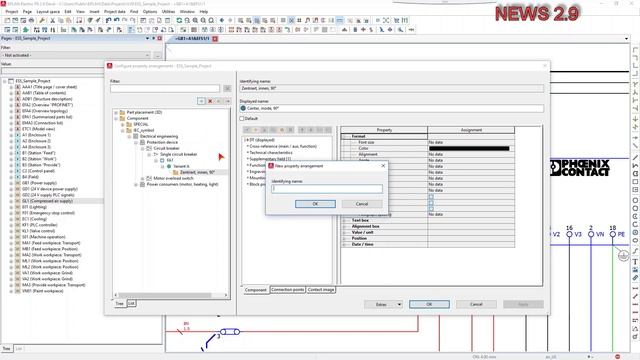Click the small button right of Filter field
Viewport: 640px width, 360px height.
227,88
